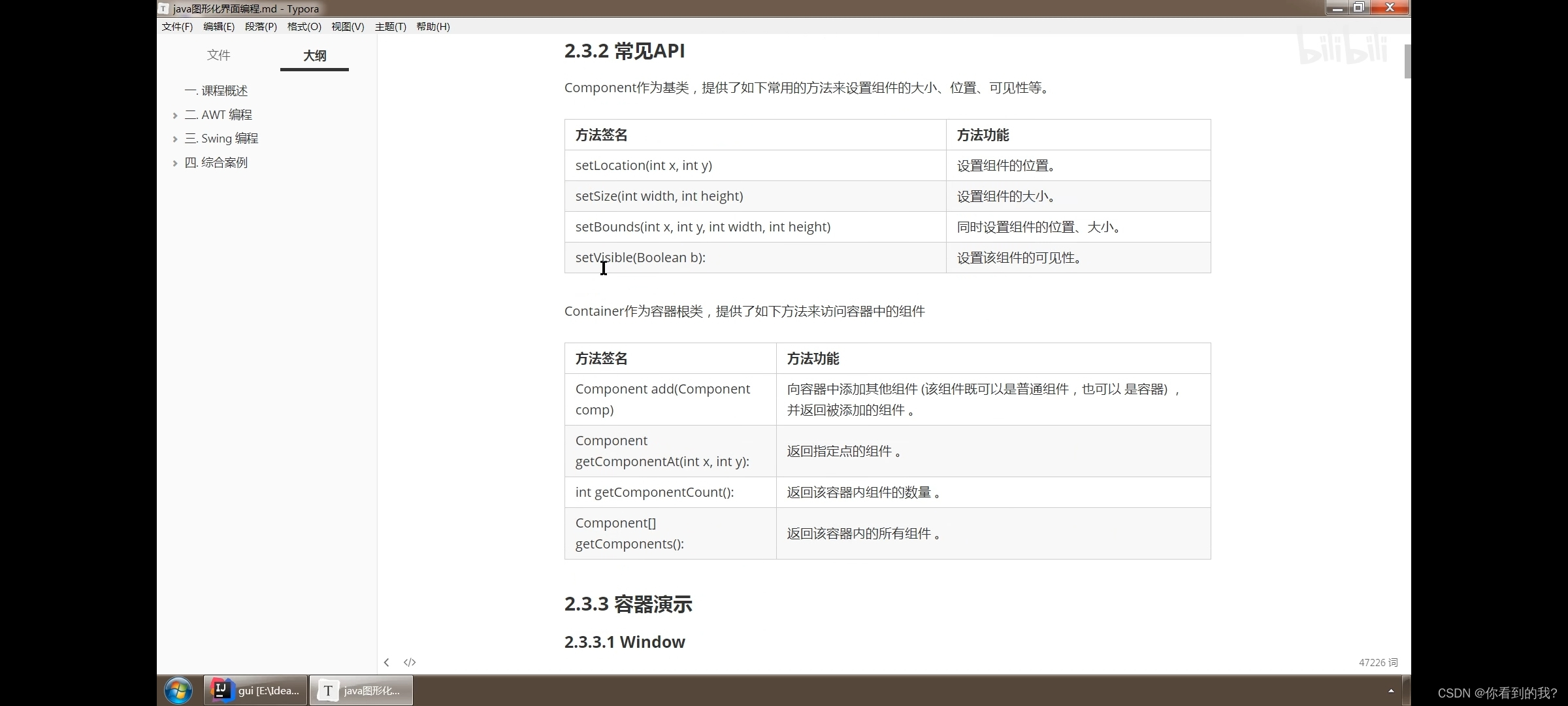Open IntelliJ IDEA gui taskbar item
The image size is (1568, 706).
(255, 690)
